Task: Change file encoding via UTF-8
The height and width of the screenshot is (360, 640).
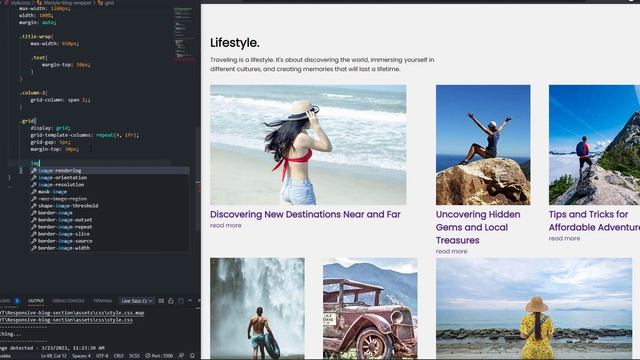Action: [102, 356]
